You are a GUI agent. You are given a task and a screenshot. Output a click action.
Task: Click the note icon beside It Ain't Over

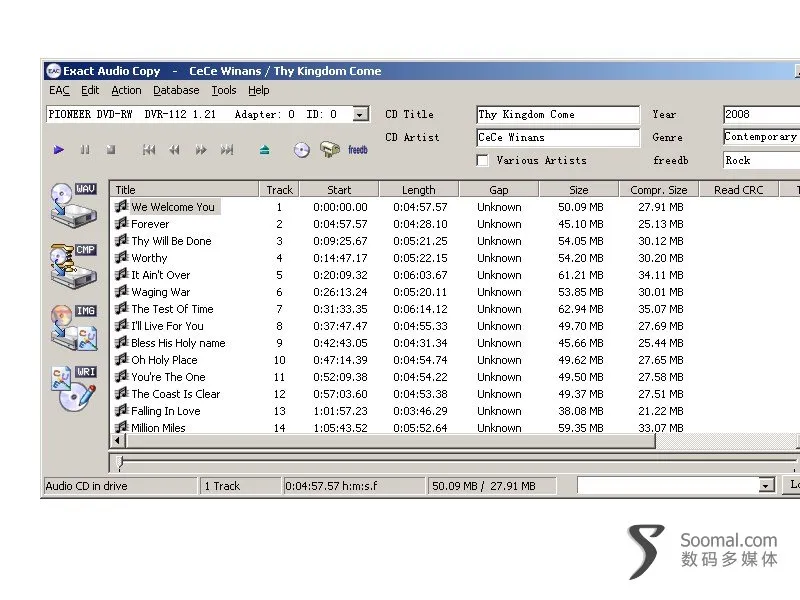(x=121, y=274)
